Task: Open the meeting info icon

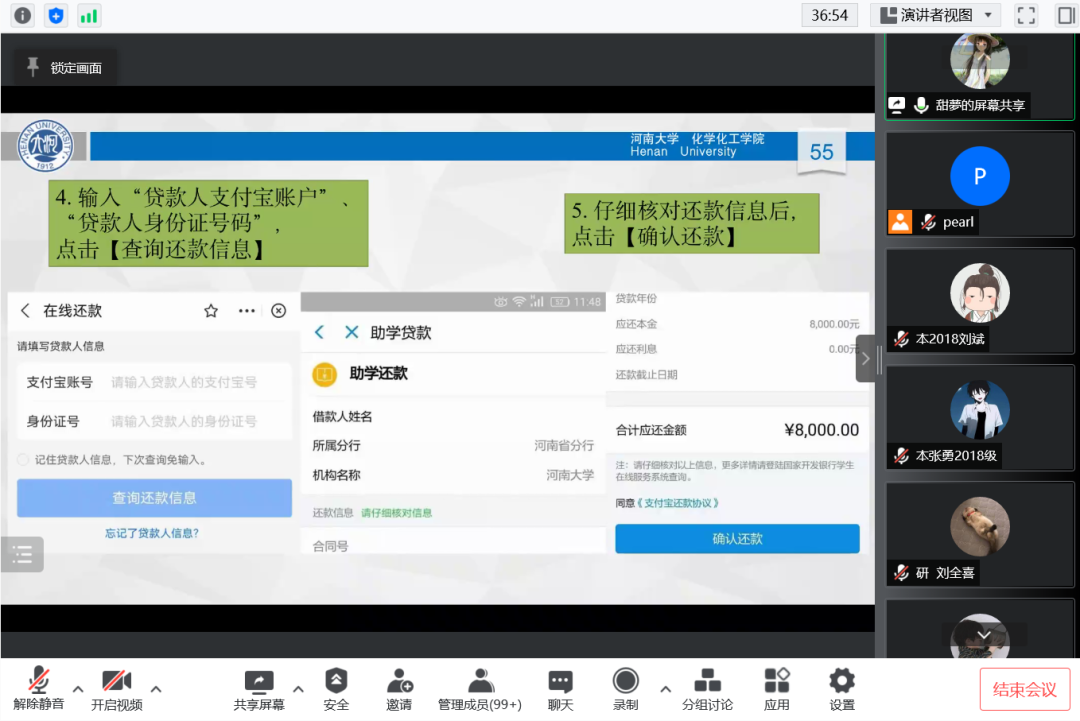Action: point(23,15)
